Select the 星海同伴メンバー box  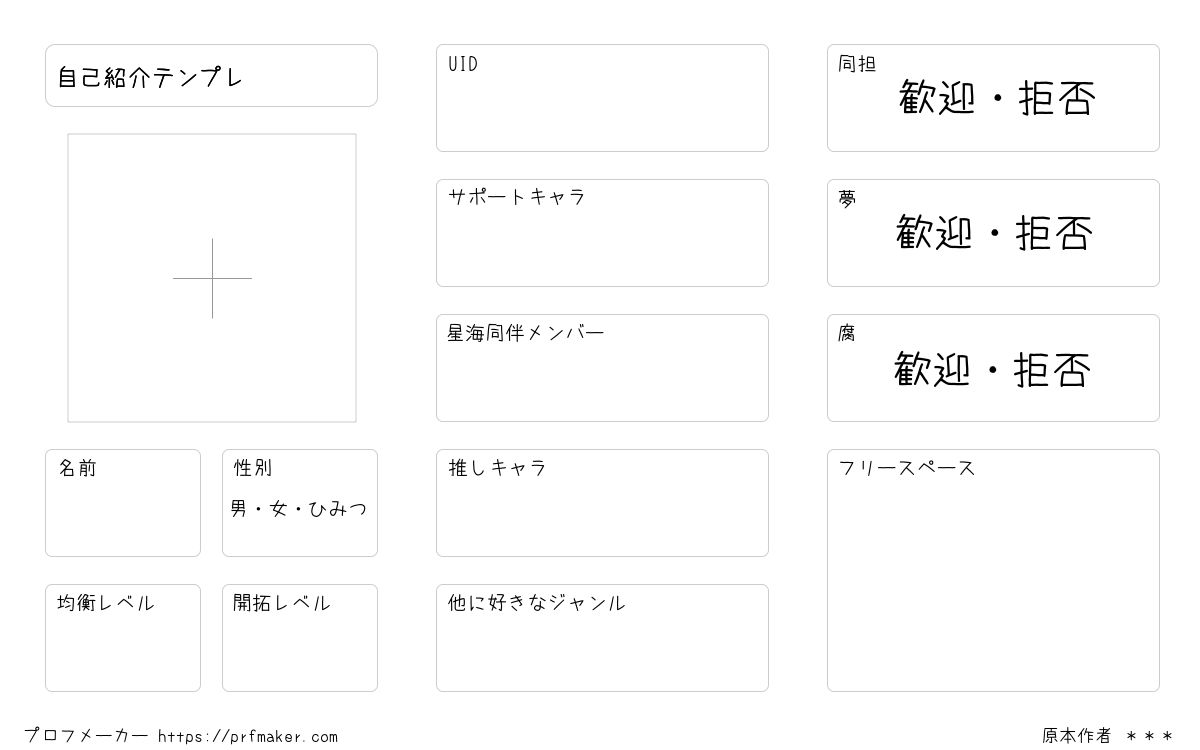(602, 368)
